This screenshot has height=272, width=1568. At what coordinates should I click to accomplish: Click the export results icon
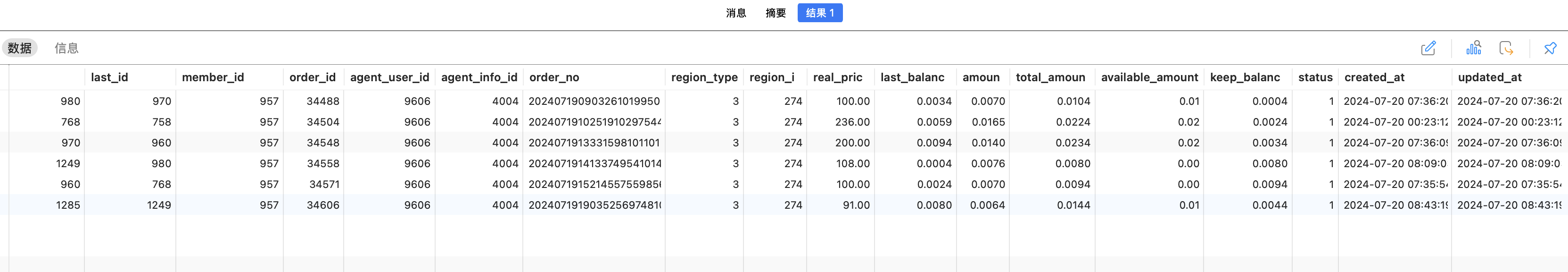pyautogui.click(x=1506, y=48)
